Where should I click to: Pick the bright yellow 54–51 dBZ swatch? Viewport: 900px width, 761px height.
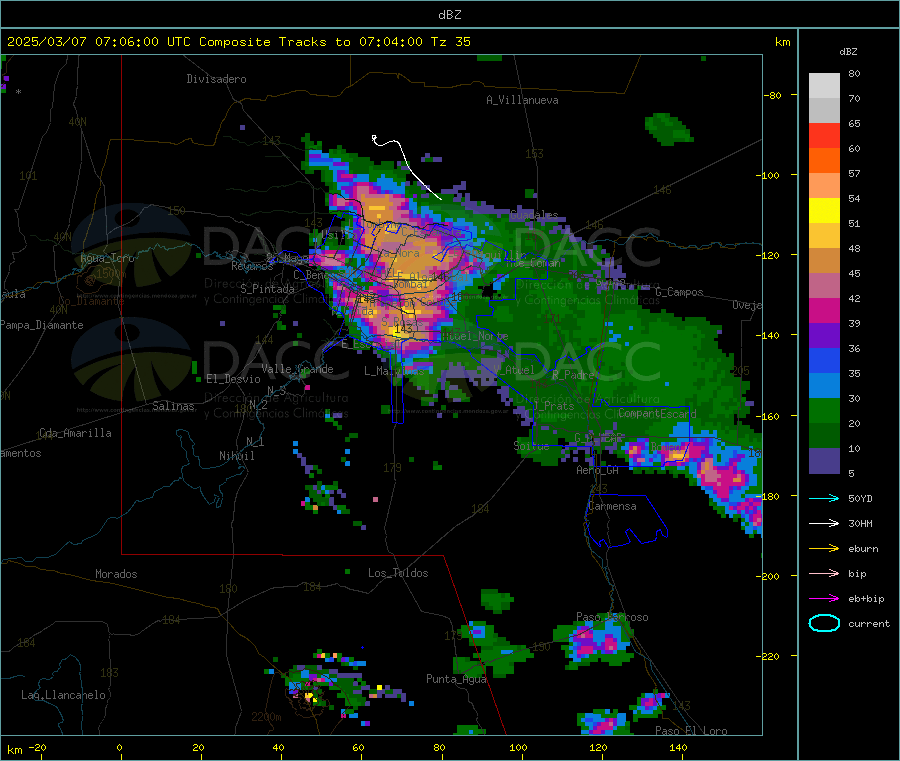[824, 211]
